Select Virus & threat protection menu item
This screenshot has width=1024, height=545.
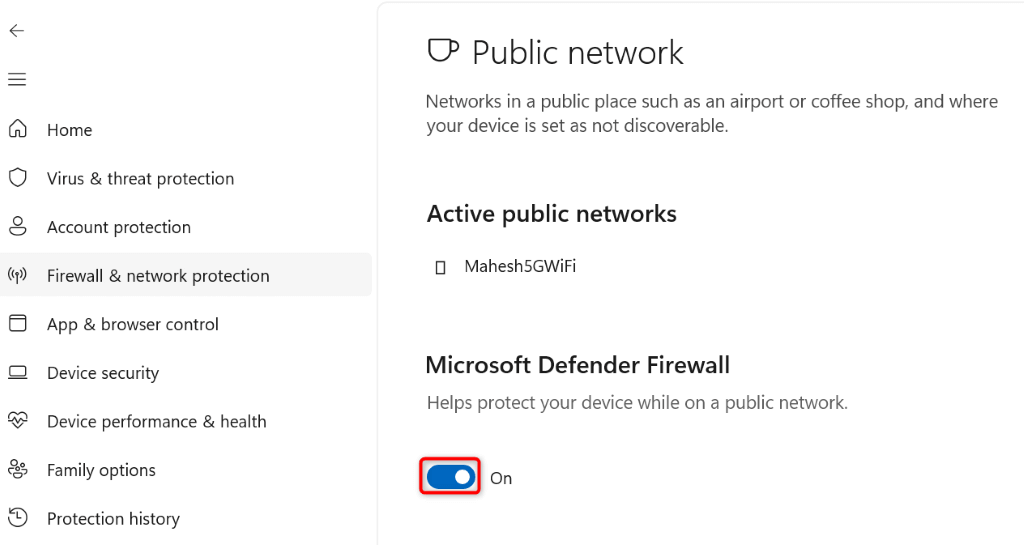(140, 179)
